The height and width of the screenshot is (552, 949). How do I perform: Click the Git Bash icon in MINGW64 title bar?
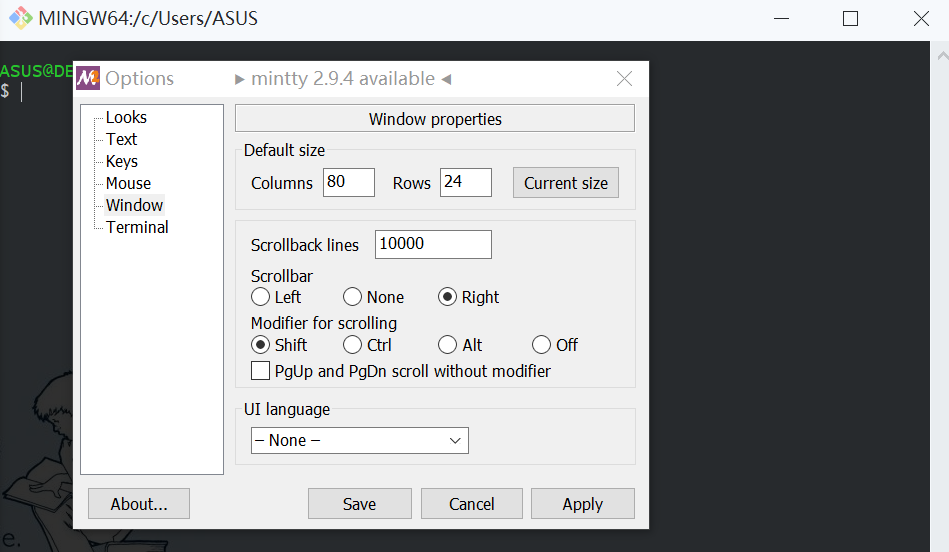click(x=21, y=18)
